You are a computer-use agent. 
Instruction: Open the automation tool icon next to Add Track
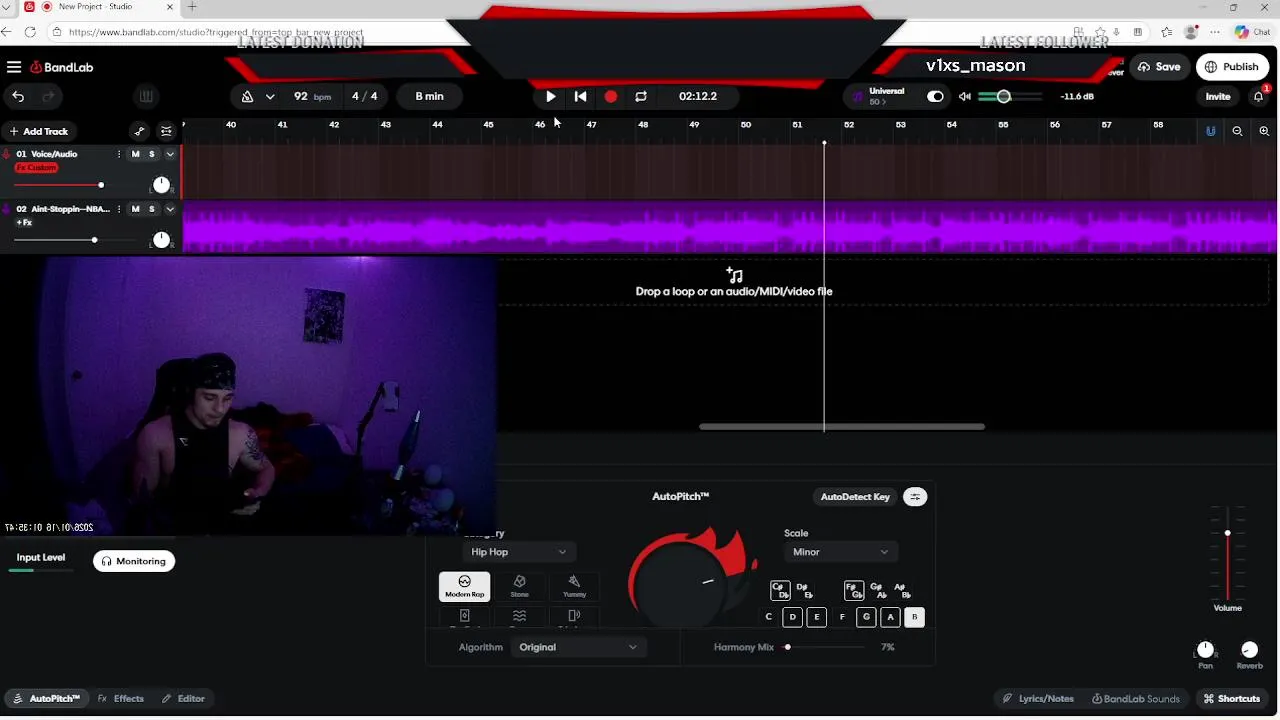point(139,131)
